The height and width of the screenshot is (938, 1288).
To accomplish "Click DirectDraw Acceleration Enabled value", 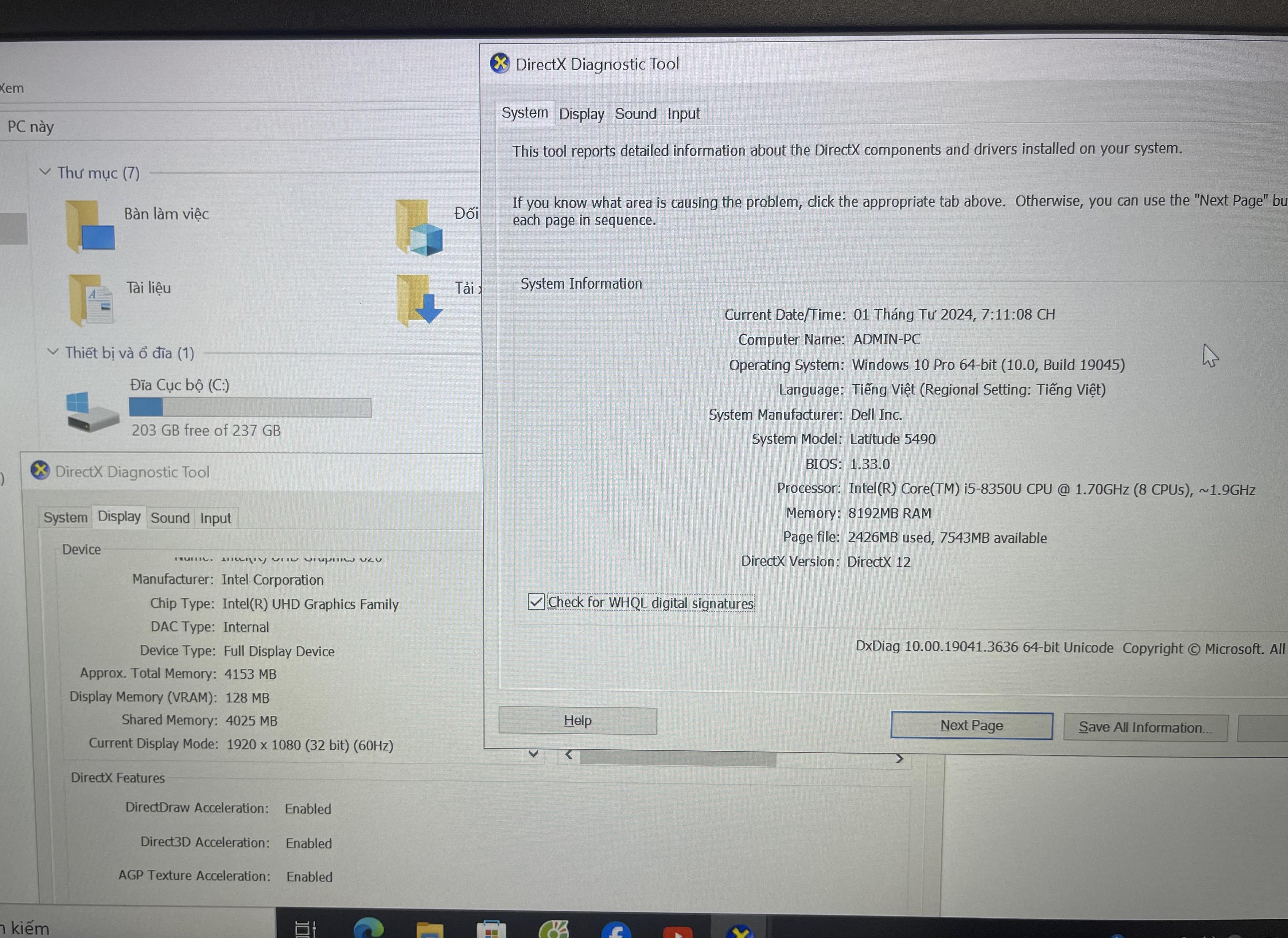I will (x=308, y=809).
